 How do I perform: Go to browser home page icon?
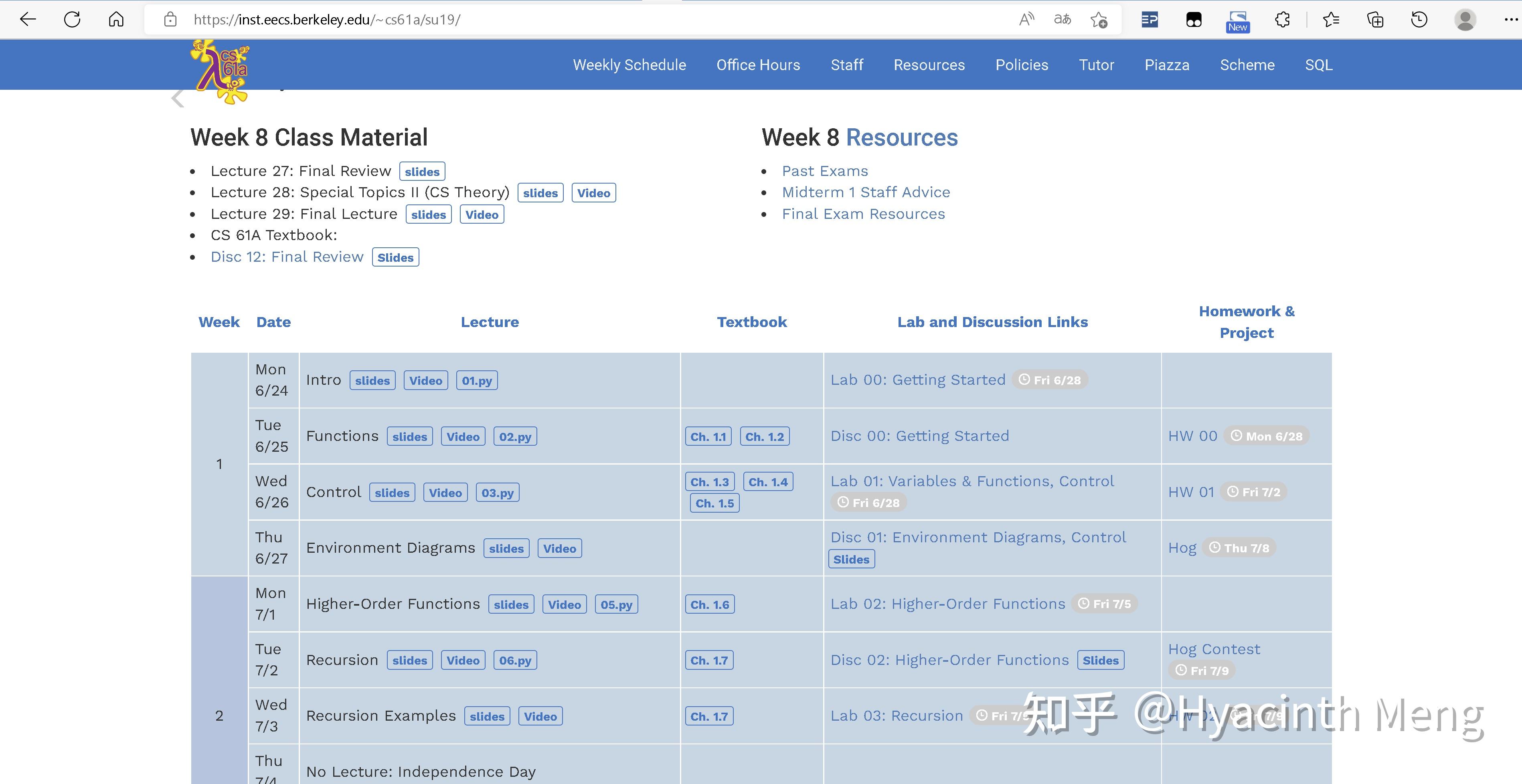(x=116, y=20)
